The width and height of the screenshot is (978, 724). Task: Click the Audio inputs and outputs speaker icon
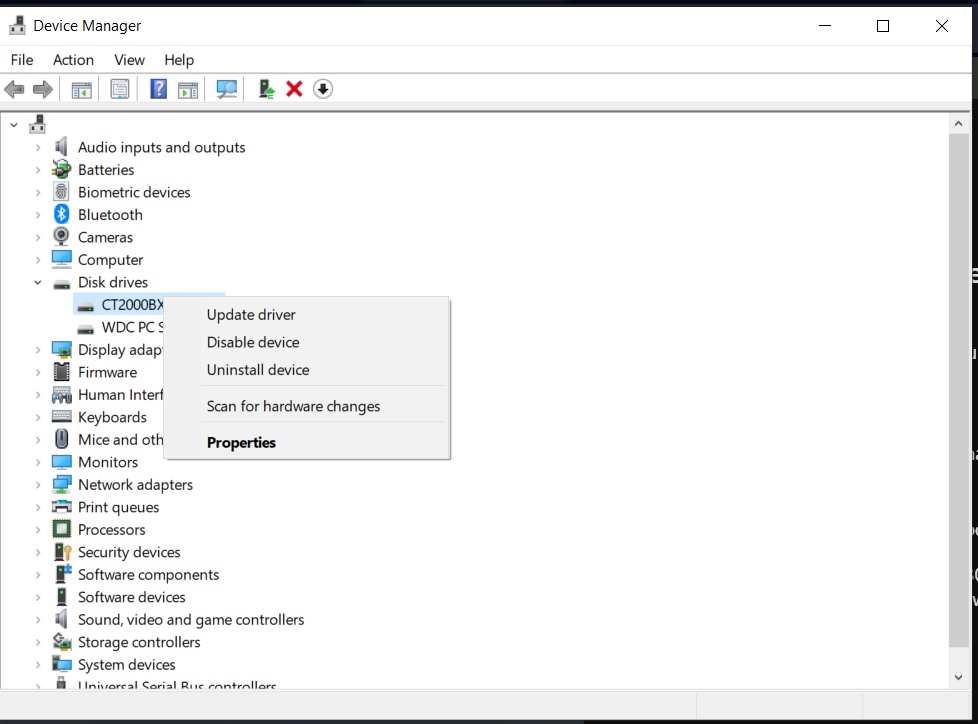point(61,147)
